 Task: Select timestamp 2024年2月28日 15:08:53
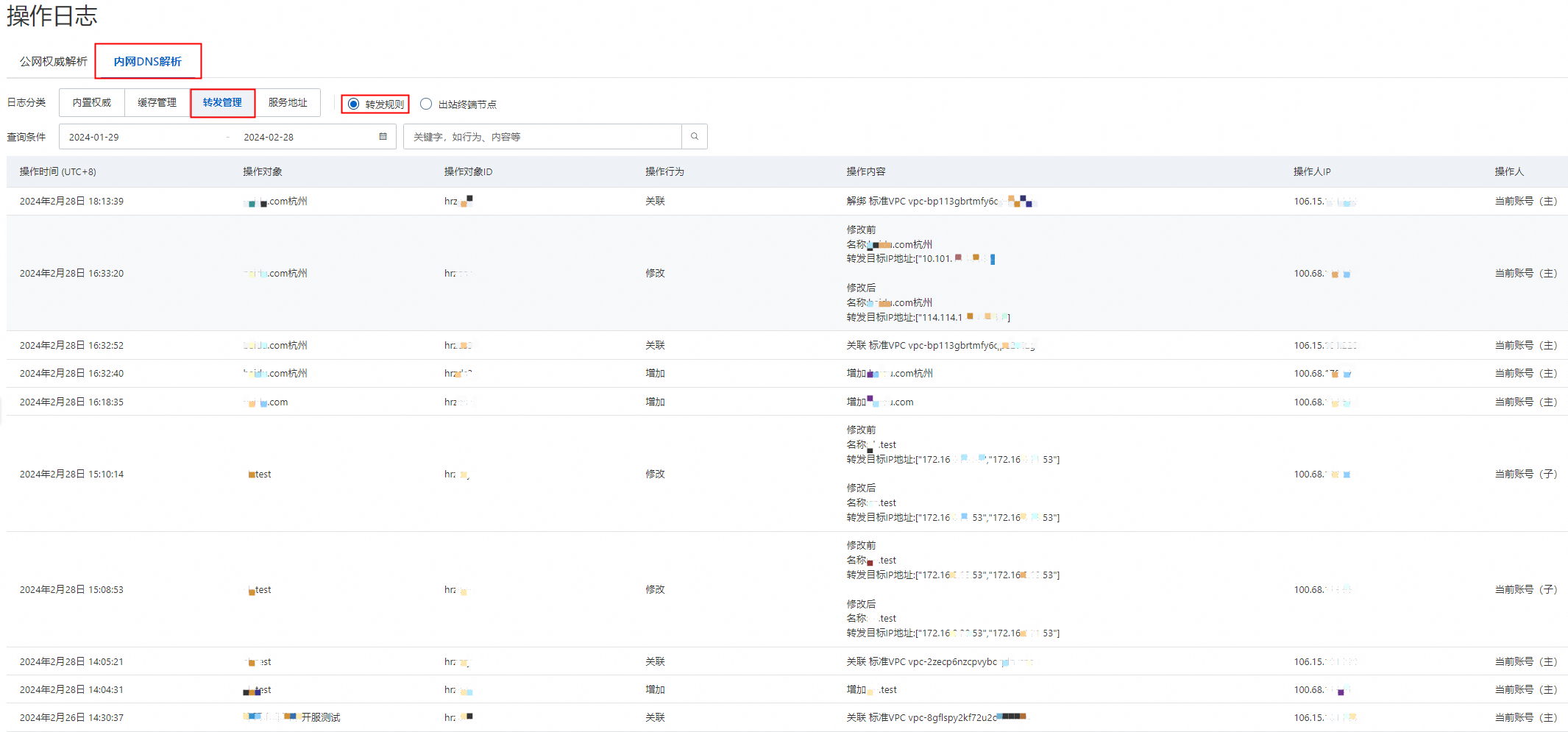[x=71, y=590]
